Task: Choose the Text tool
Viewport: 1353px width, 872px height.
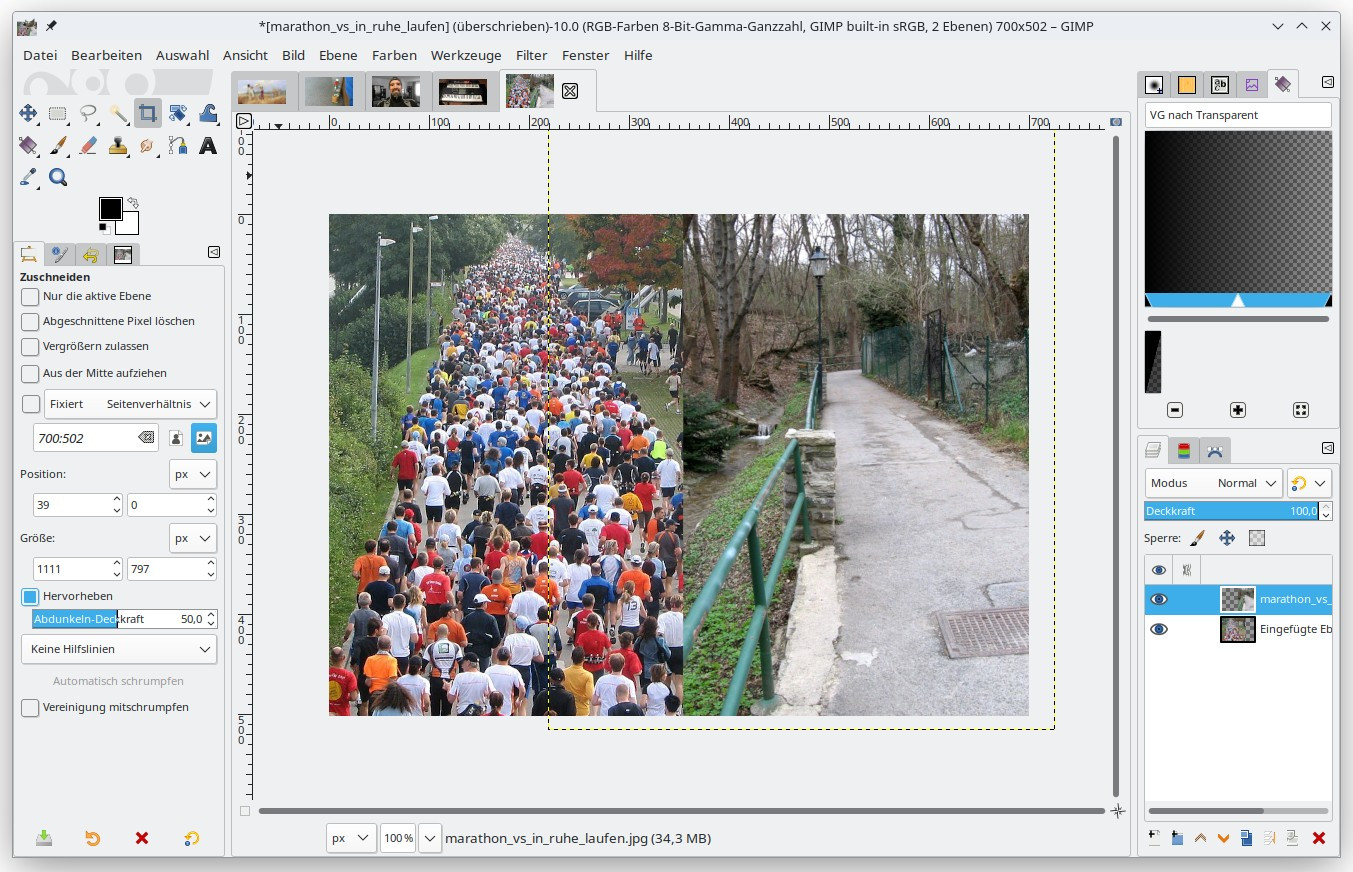Action: point(208,146)
